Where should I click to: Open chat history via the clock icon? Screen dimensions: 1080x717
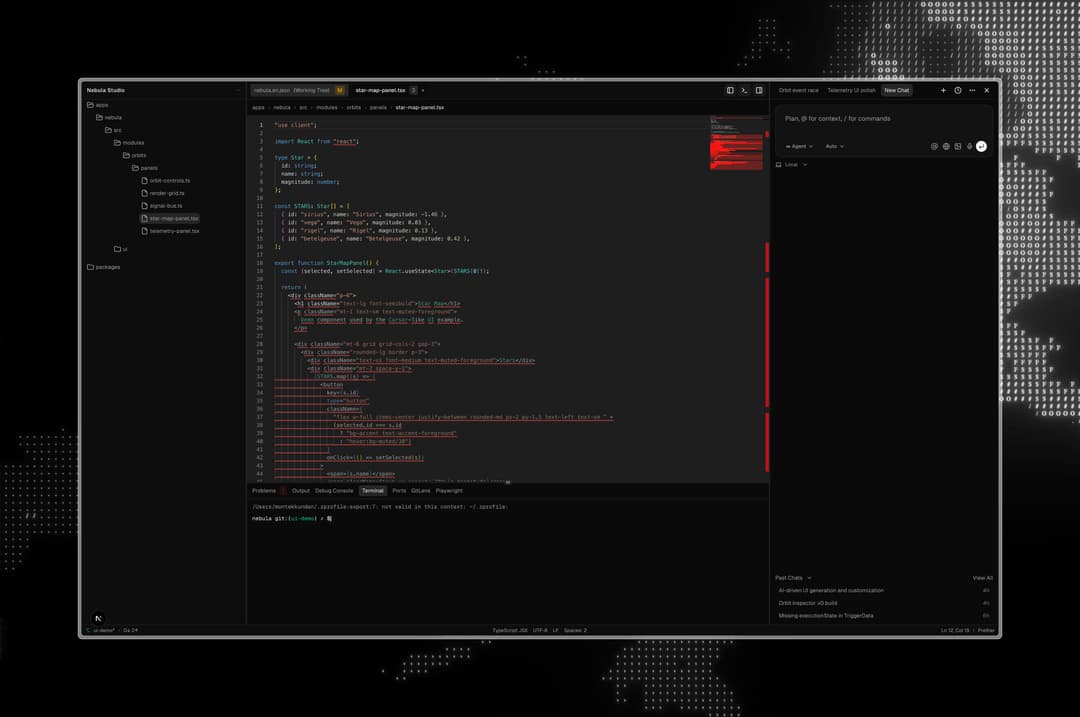point(957,90)
